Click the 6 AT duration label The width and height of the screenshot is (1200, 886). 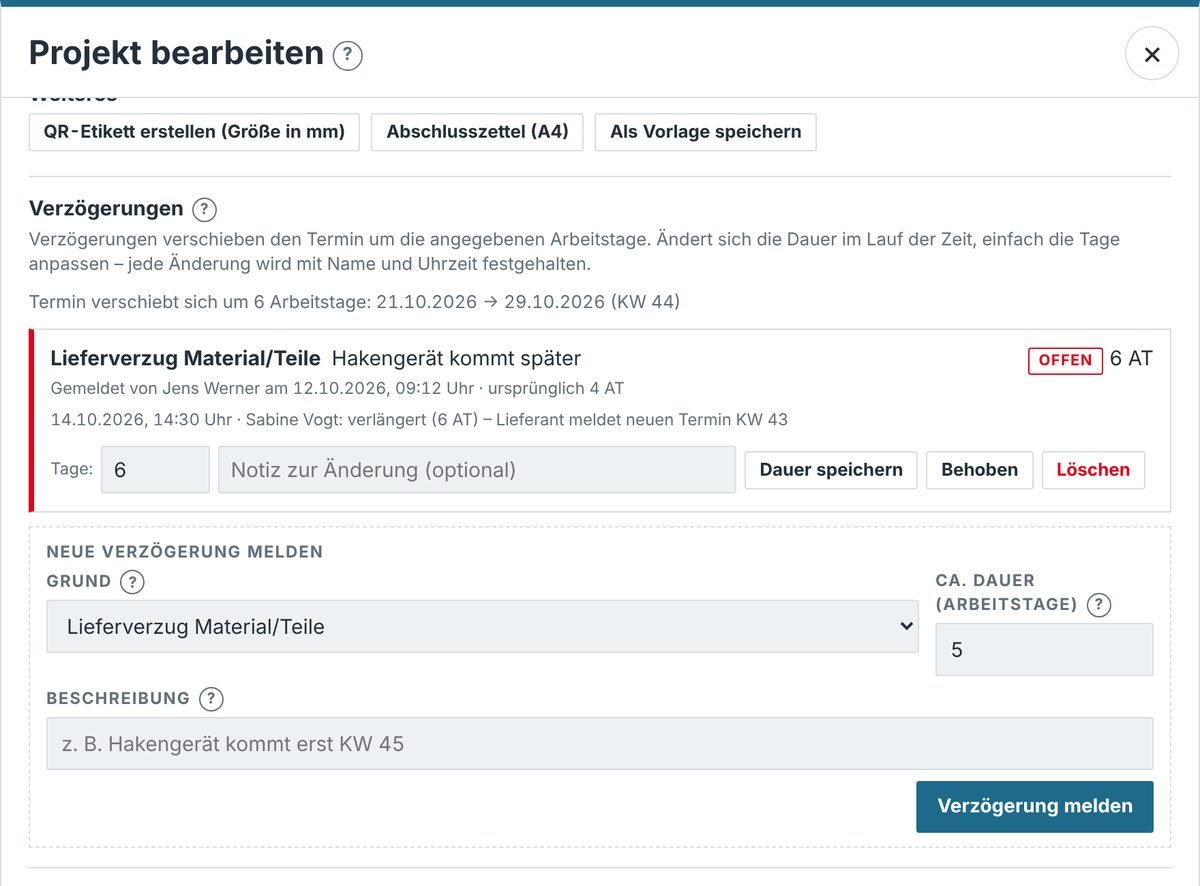(x=1131, y=359)
